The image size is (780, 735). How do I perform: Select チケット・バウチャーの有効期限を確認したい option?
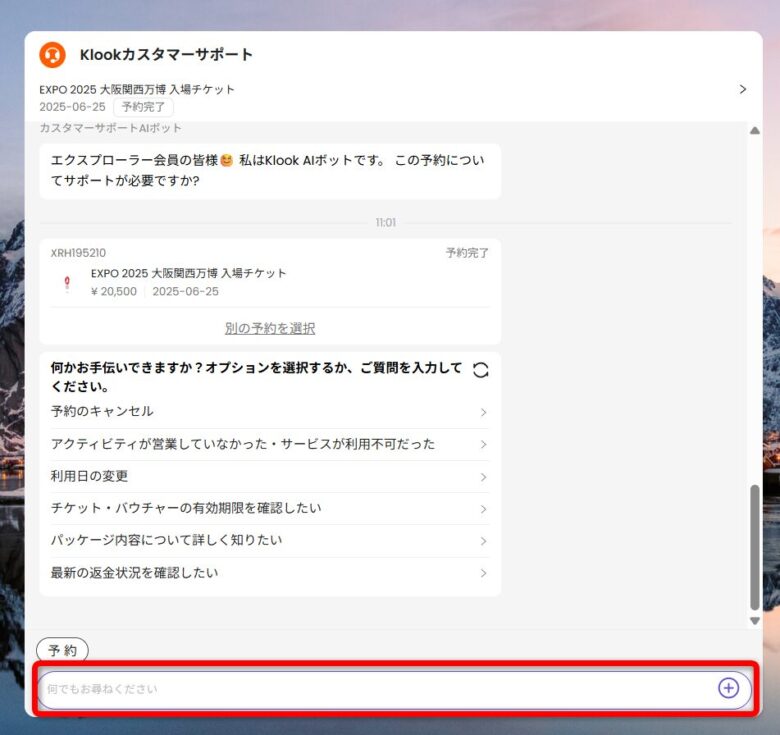[186, 508]
